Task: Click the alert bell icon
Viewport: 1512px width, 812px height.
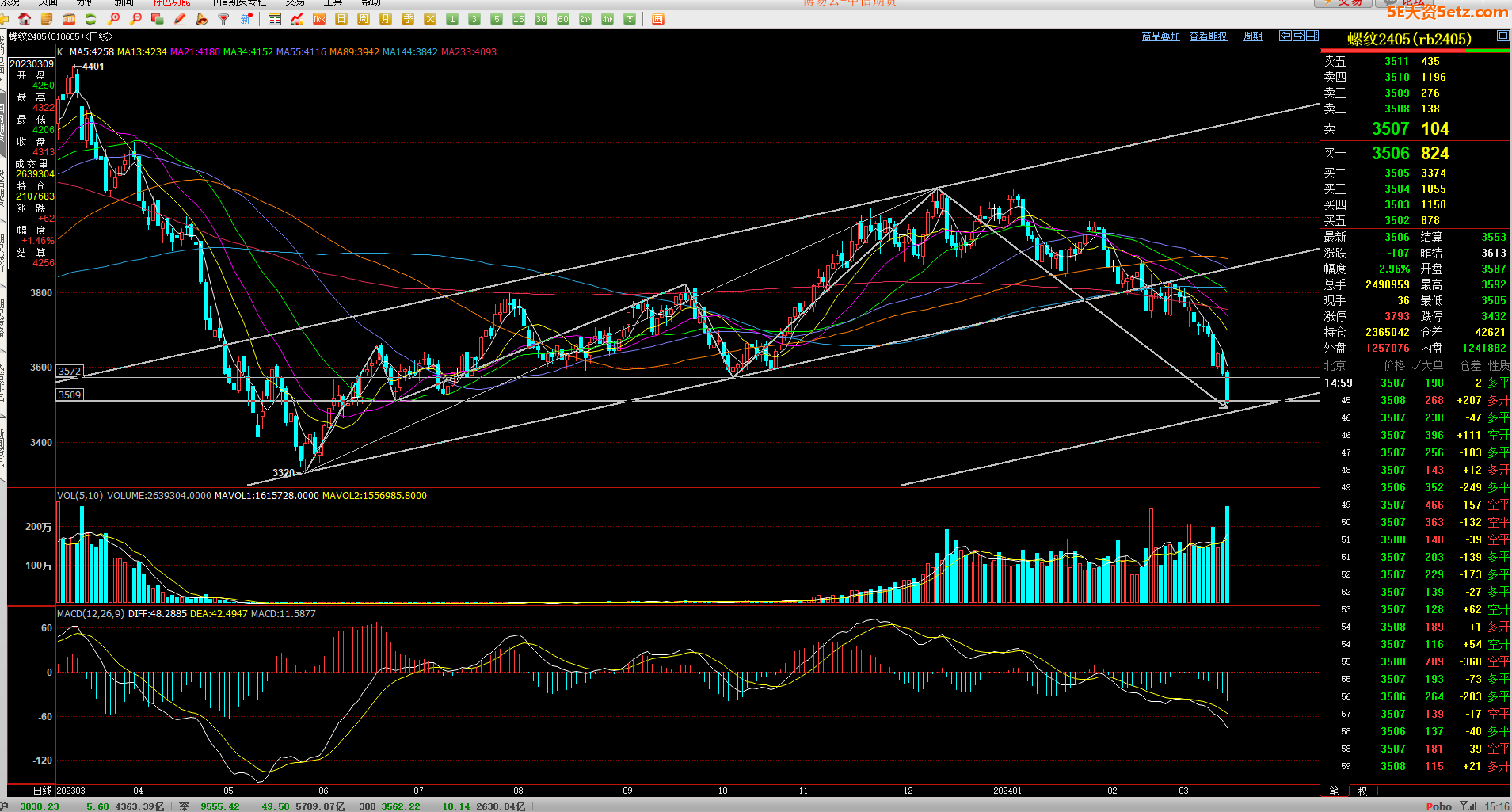Action: [202, 19]
